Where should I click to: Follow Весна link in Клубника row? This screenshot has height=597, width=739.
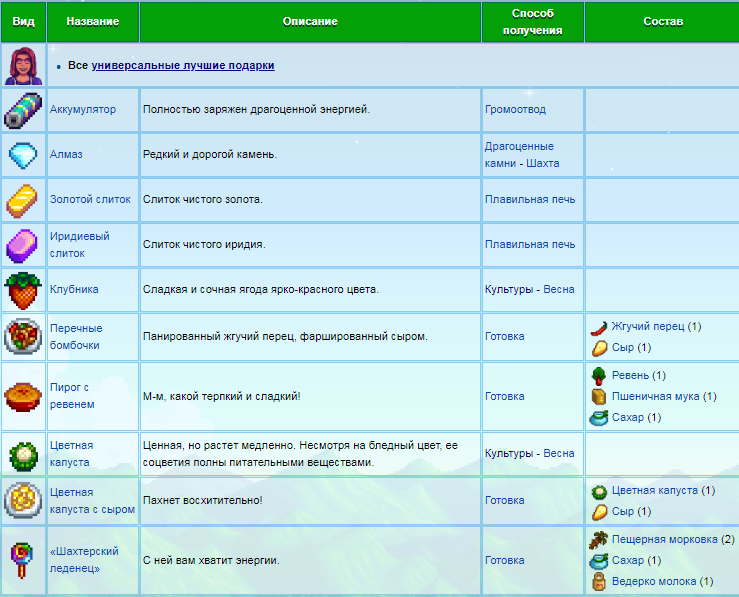(x=558, y=289)
